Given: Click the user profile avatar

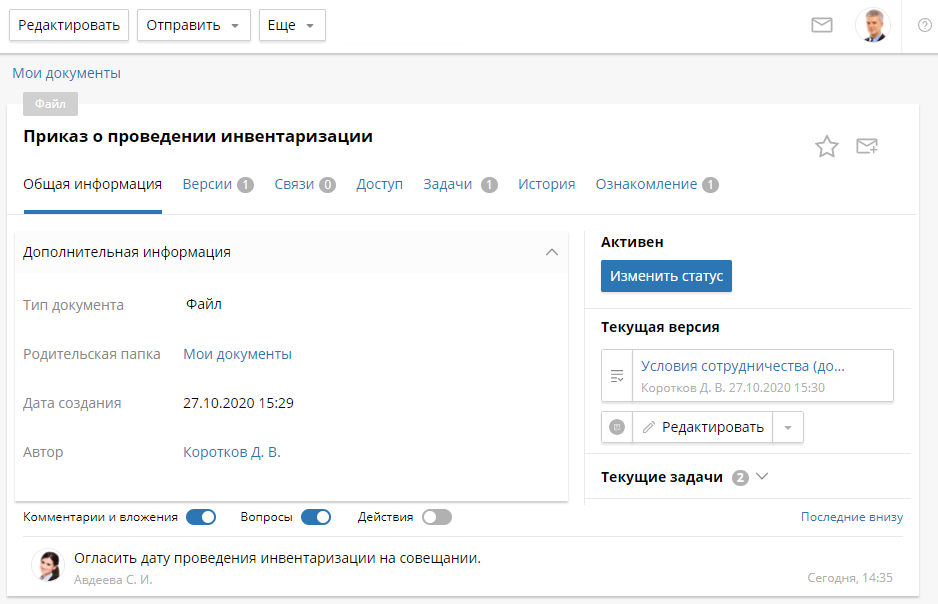Looking at the screenshot, I should tap(872, 25).
